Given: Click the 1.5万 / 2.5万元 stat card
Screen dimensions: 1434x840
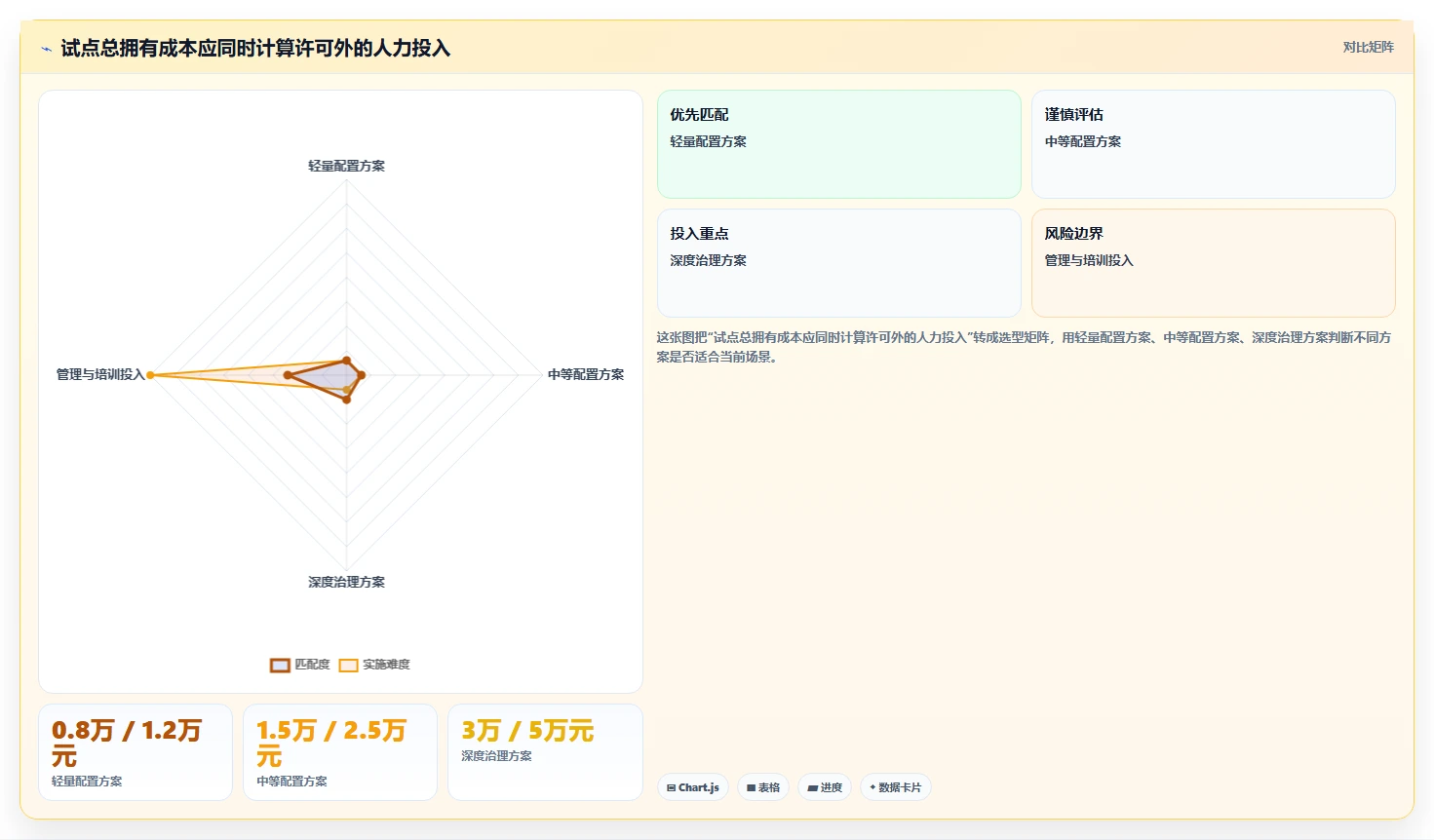Looking at the screenshot, I should [340, 752].
